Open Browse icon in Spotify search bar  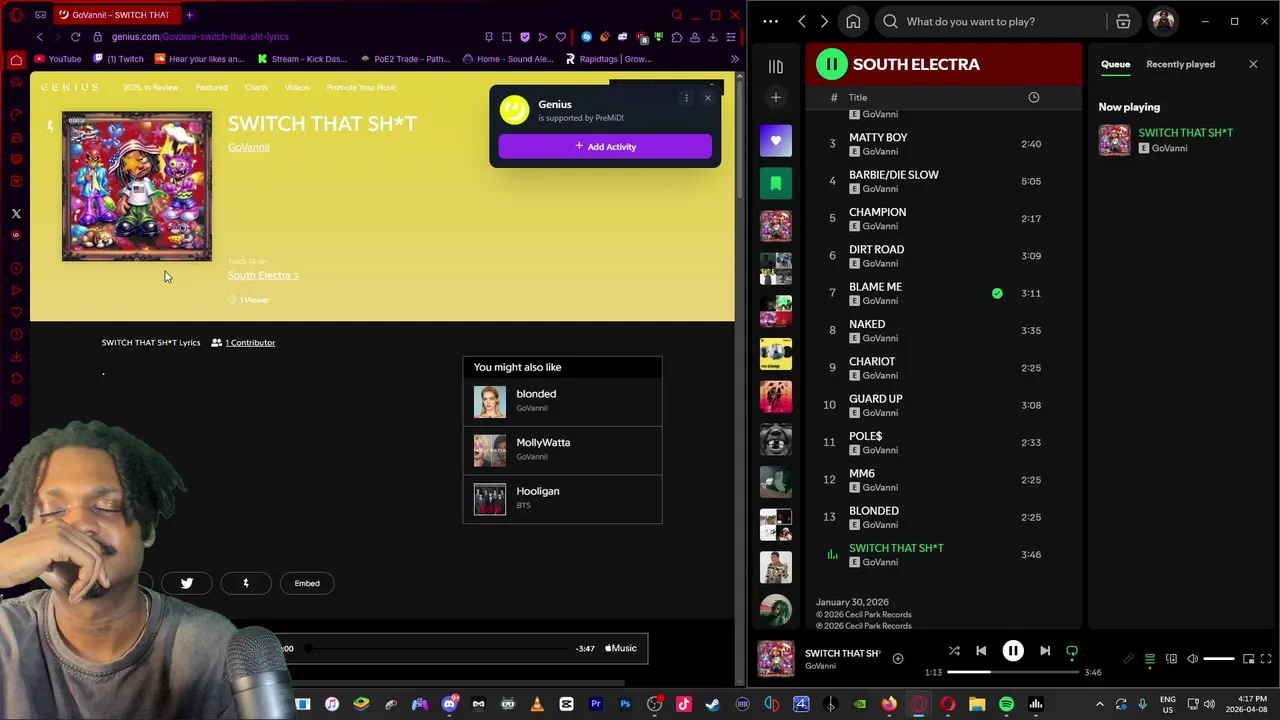[x=1123, y=21]
